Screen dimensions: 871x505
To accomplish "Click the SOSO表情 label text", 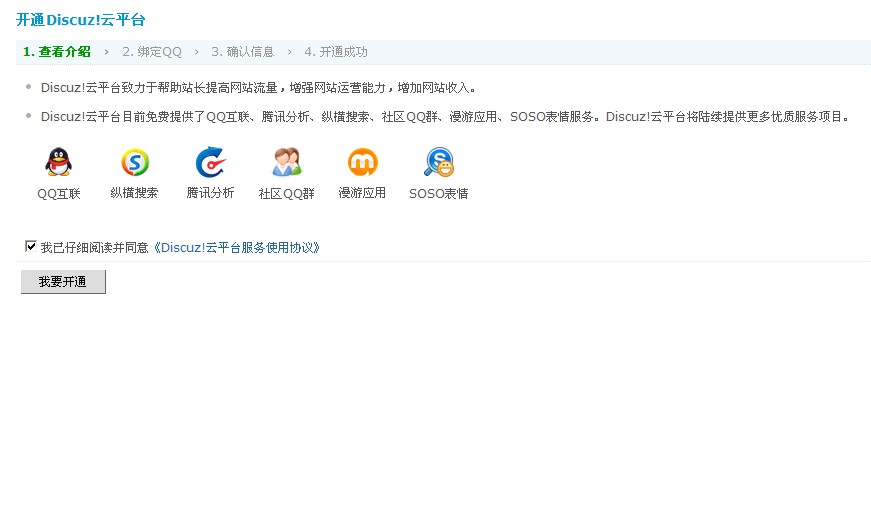I will tap(439, 193).
